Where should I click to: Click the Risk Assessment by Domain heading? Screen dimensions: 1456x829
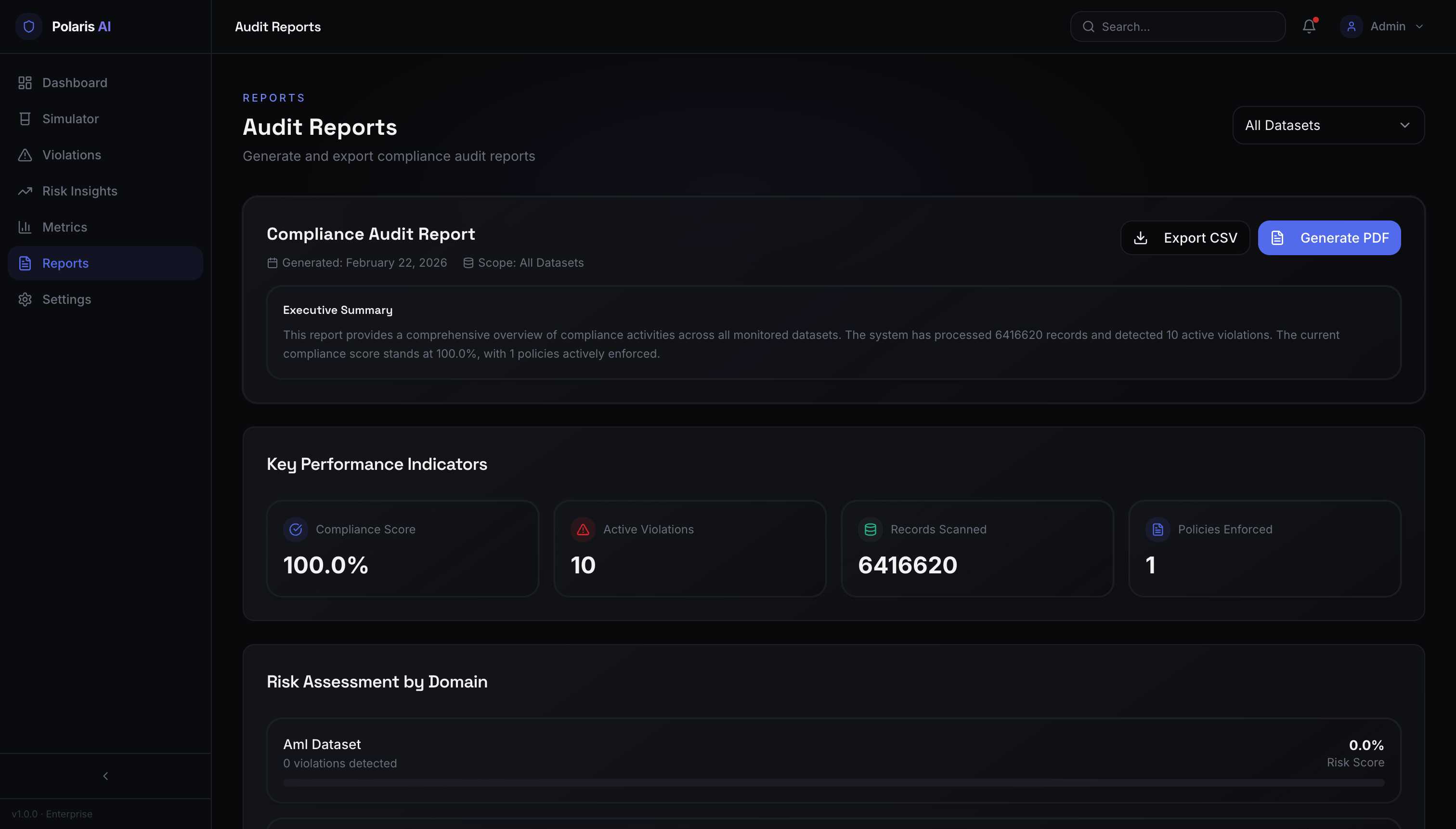[377, 682]
